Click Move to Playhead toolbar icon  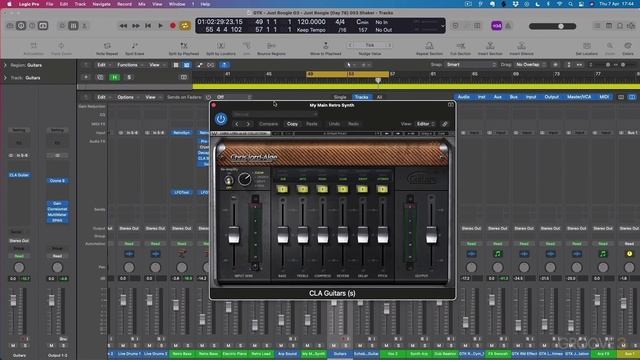(325, 48)
